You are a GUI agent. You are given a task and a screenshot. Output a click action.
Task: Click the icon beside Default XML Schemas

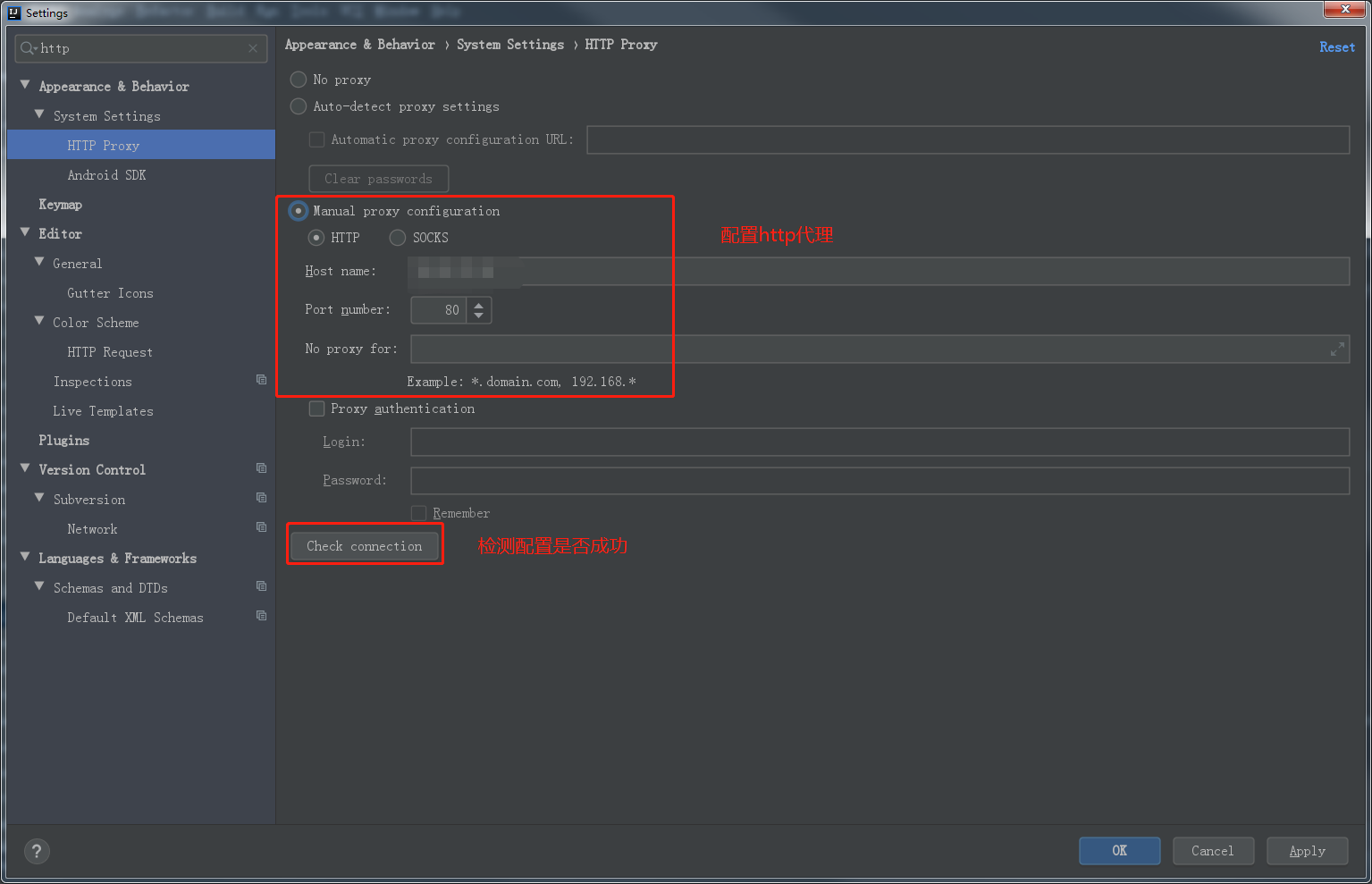click(x=261, y=616)
